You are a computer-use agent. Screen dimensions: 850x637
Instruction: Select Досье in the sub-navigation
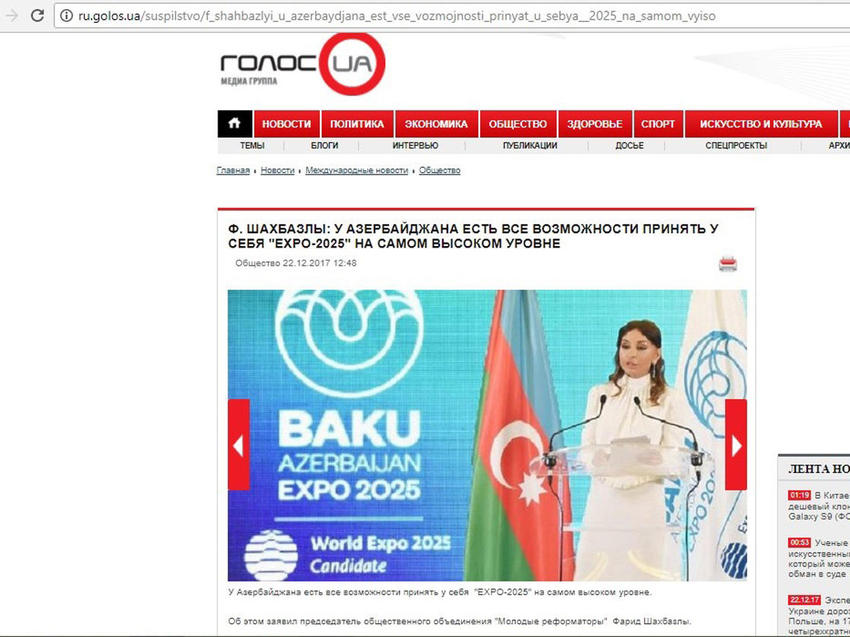[x=629, y=145]
